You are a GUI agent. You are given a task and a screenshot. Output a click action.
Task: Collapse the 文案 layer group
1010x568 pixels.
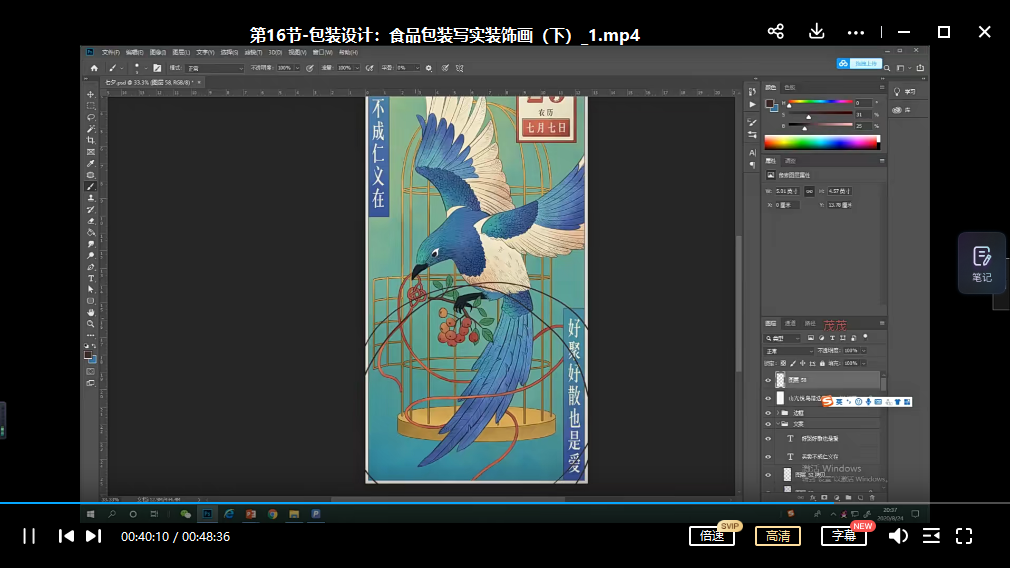coord(777,424)
